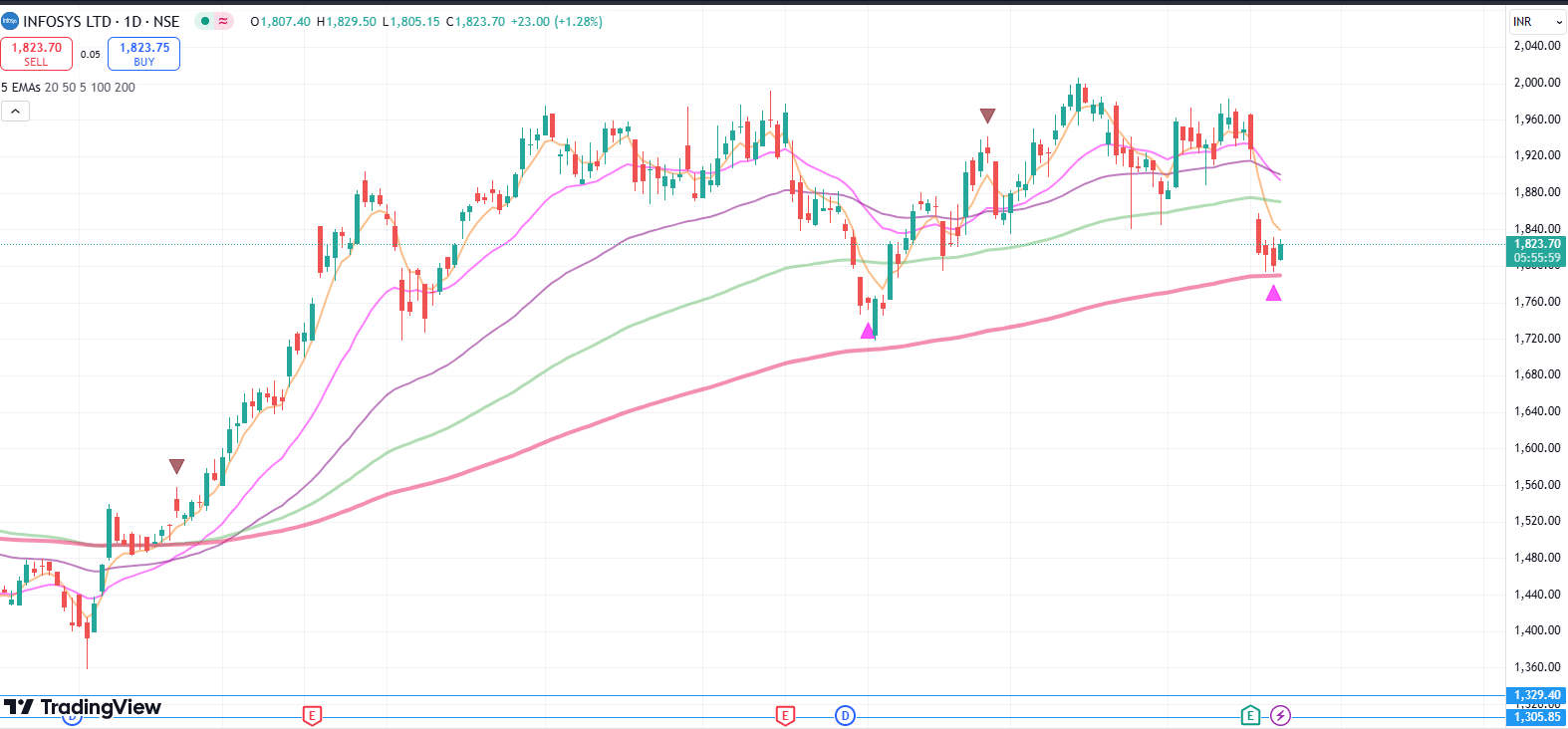Select the 5 EMAs indicator legend
This screenshot has height=729, width=1568.
tap(69, 88)
